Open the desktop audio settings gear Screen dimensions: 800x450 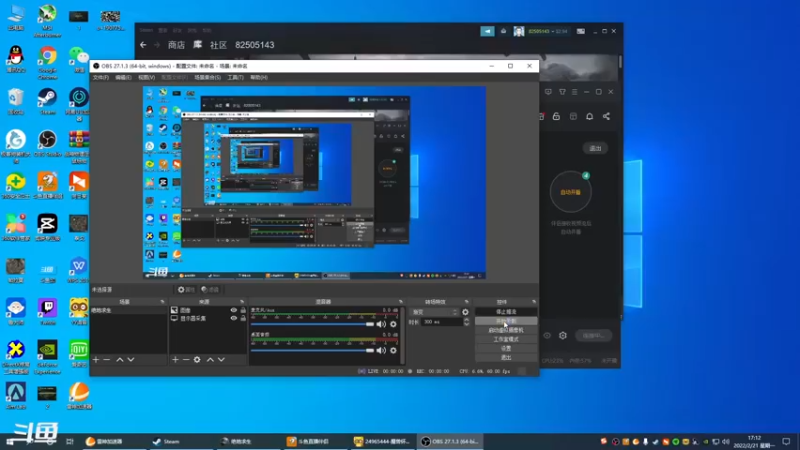click(x=393, y=351)
